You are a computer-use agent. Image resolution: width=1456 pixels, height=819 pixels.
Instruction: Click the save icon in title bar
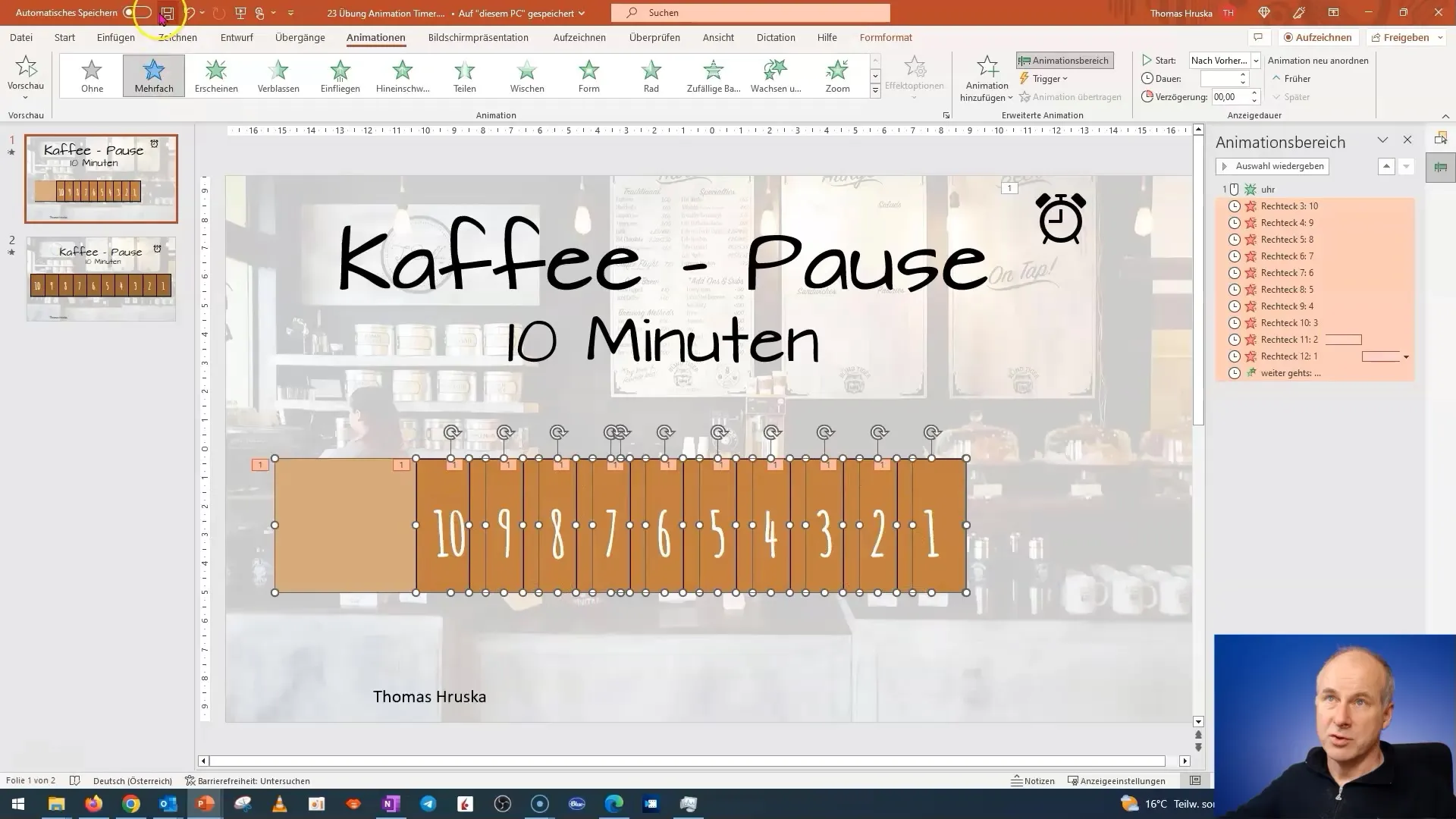tap(168, 13)
